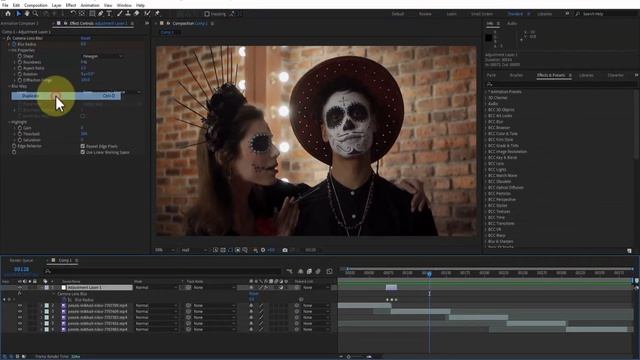Select the Puppet Pin tool
The height and width of the screenshot is (360, 640).
point(158,13)
